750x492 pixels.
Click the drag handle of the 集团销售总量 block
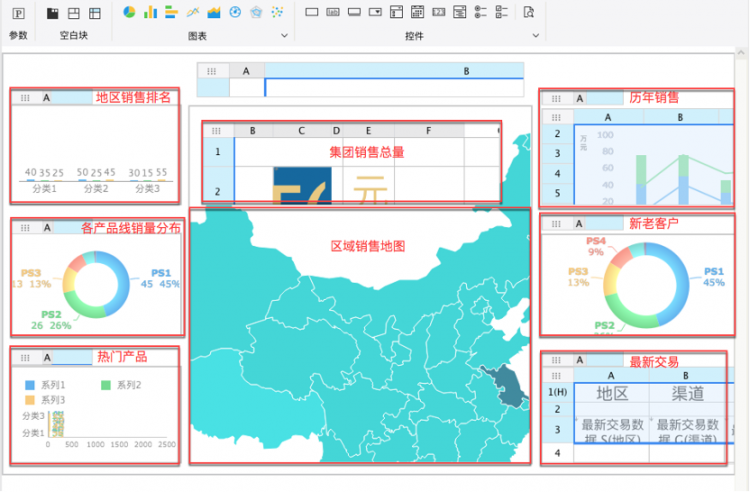216,131
